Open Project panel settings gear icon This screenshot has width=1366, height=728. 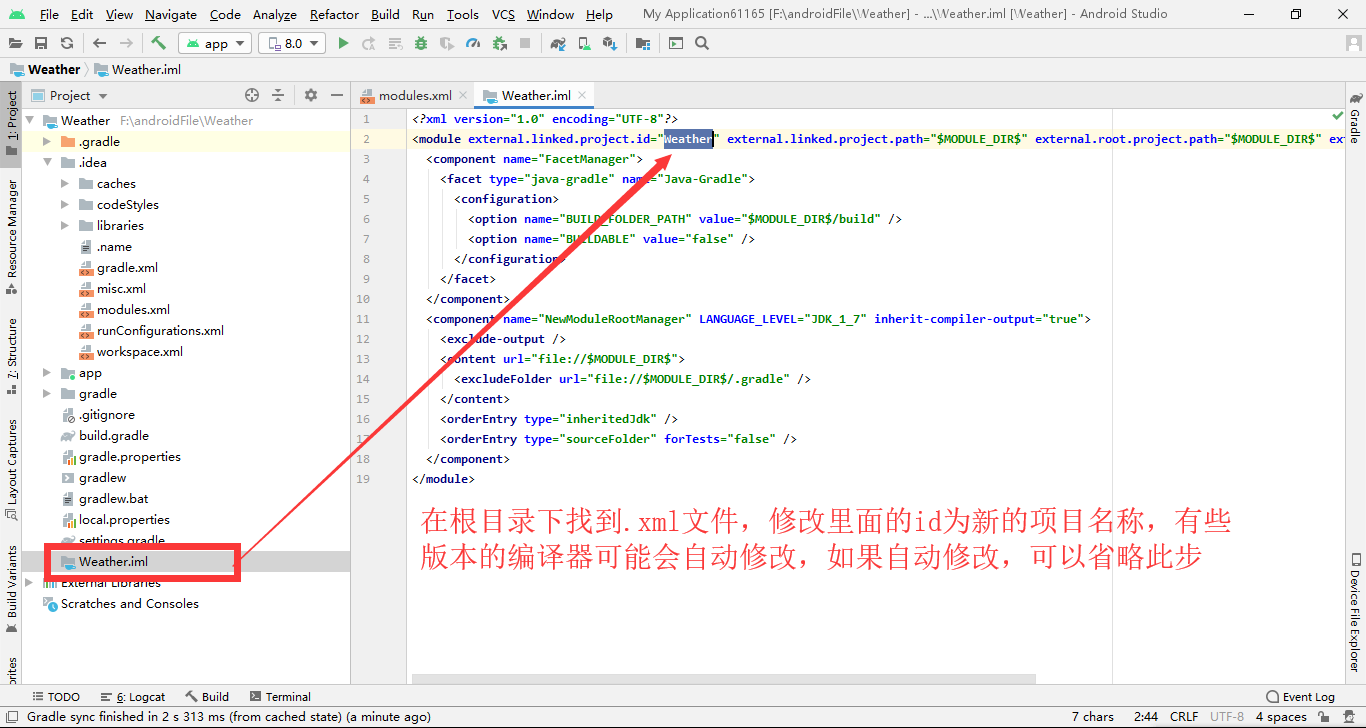click(311, 95)
